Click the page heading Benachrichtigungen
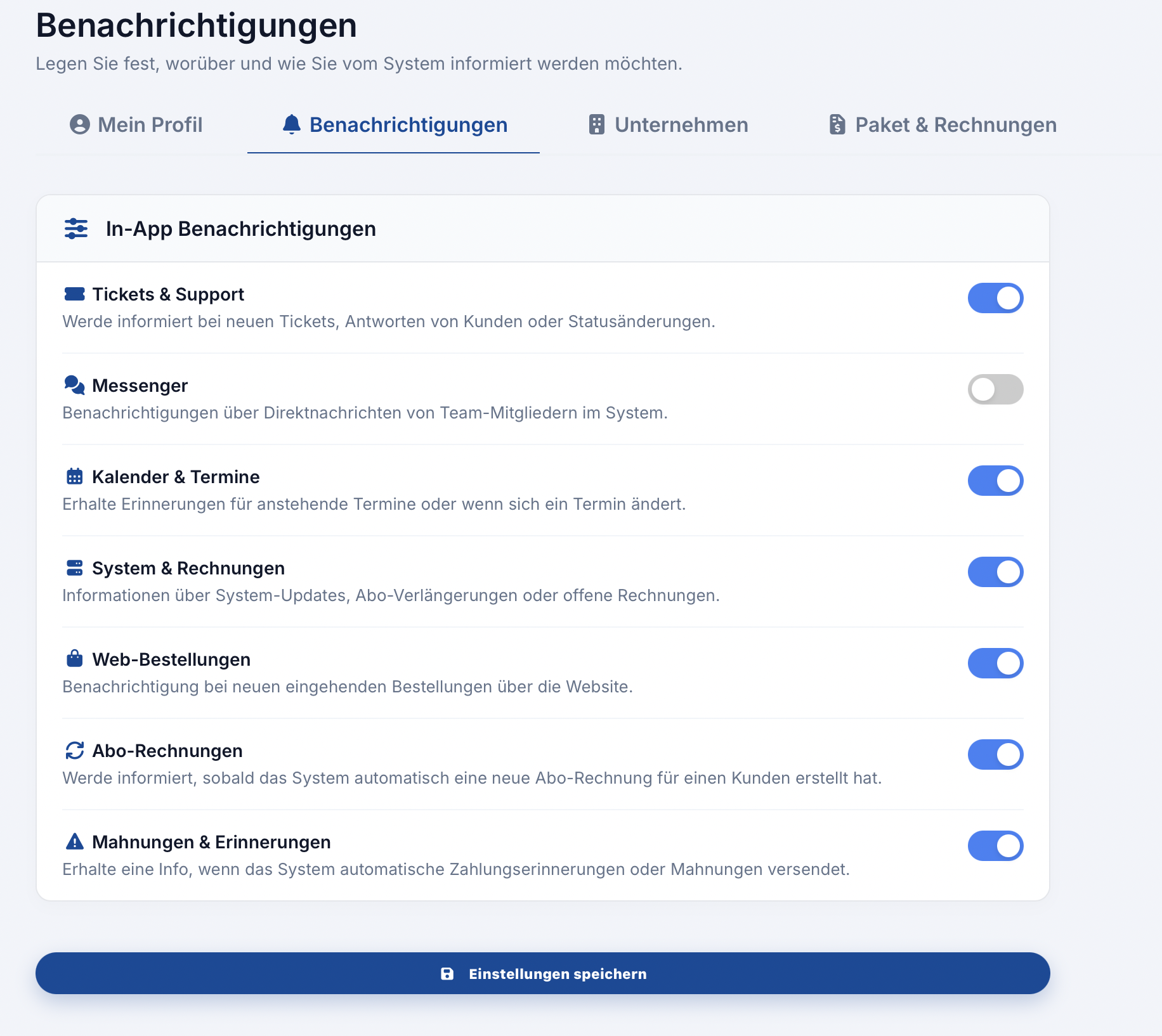The image size is (1162, 1036). (x=197, y=25)
